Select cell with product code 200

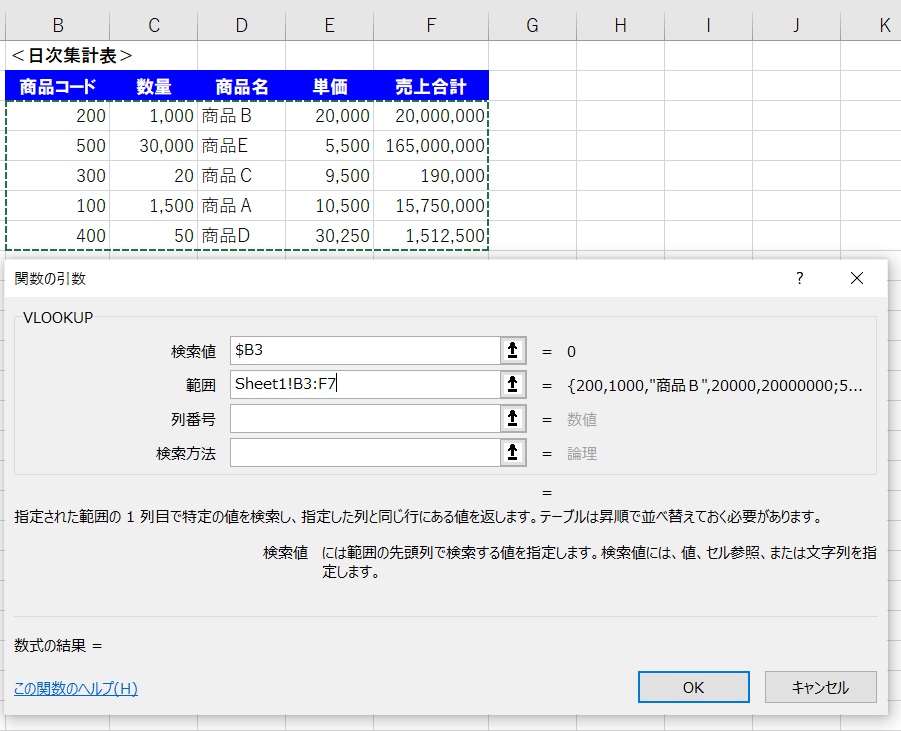tap(57, 116)
